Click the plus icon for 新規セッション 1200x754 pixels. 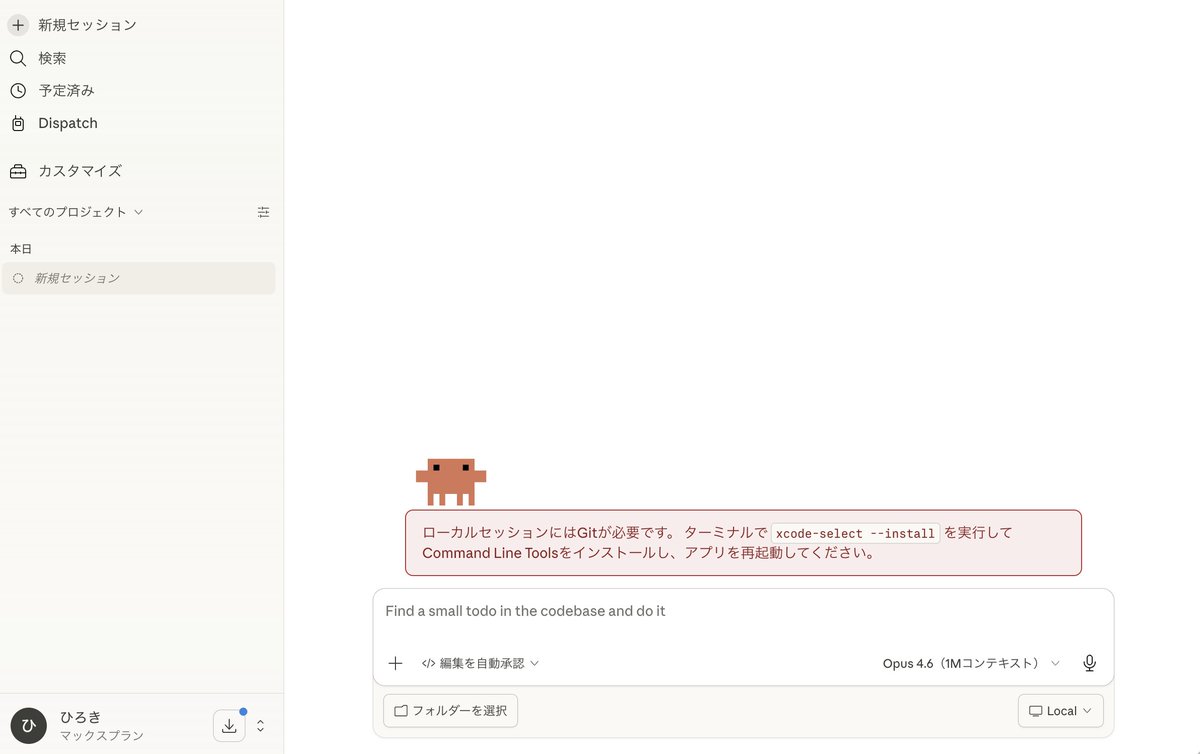pyautogui.click(x=18, y=25)
